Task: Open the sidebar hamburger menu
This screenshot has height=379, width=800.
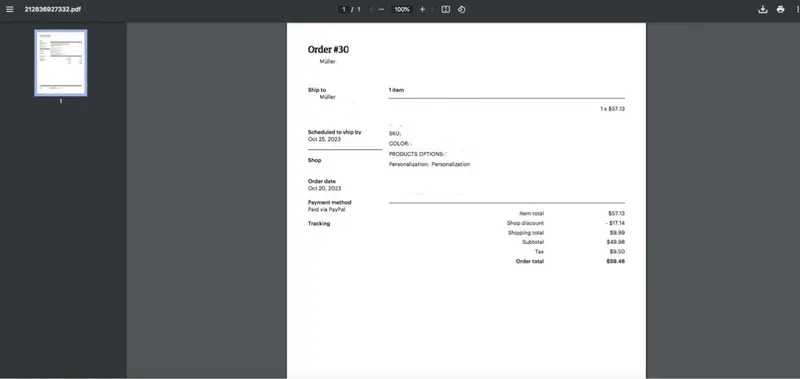Action: pos(10,9)
